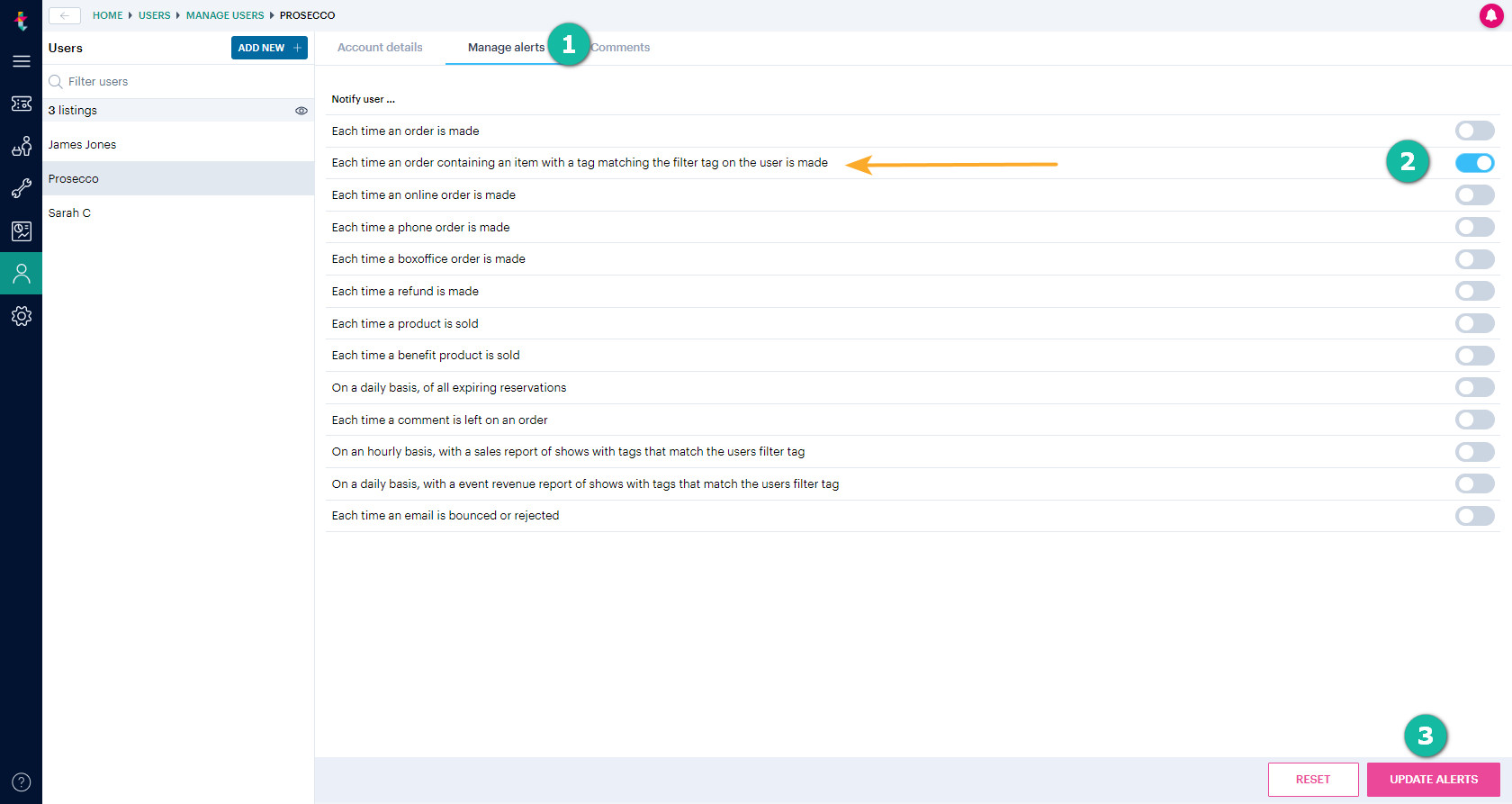Image resolution: width=1512 pixels, height=804 pixels.
Task: Click the '3 listings' header text
Action: (73, 111)
